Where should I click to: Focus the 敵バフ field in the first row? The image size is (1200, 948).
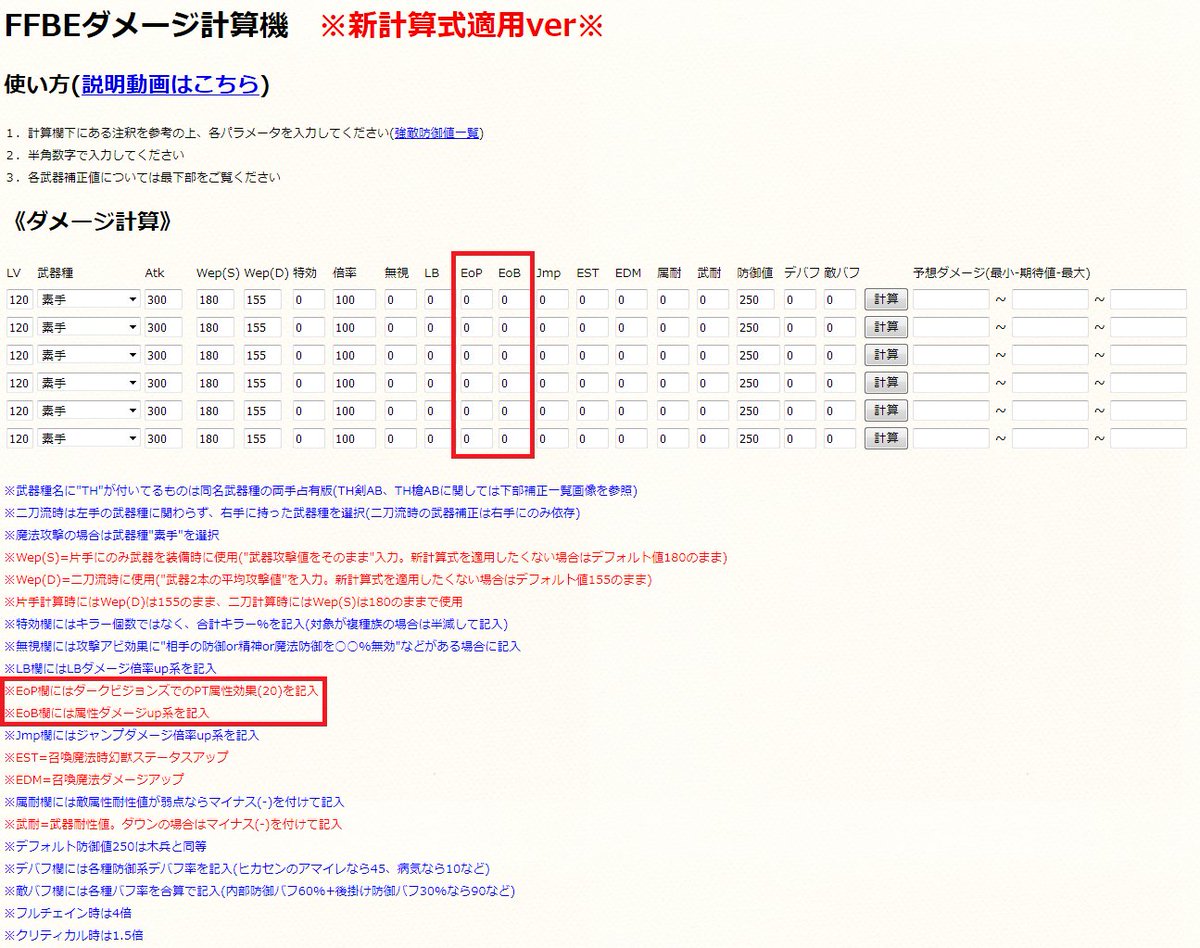click(839, 299)
